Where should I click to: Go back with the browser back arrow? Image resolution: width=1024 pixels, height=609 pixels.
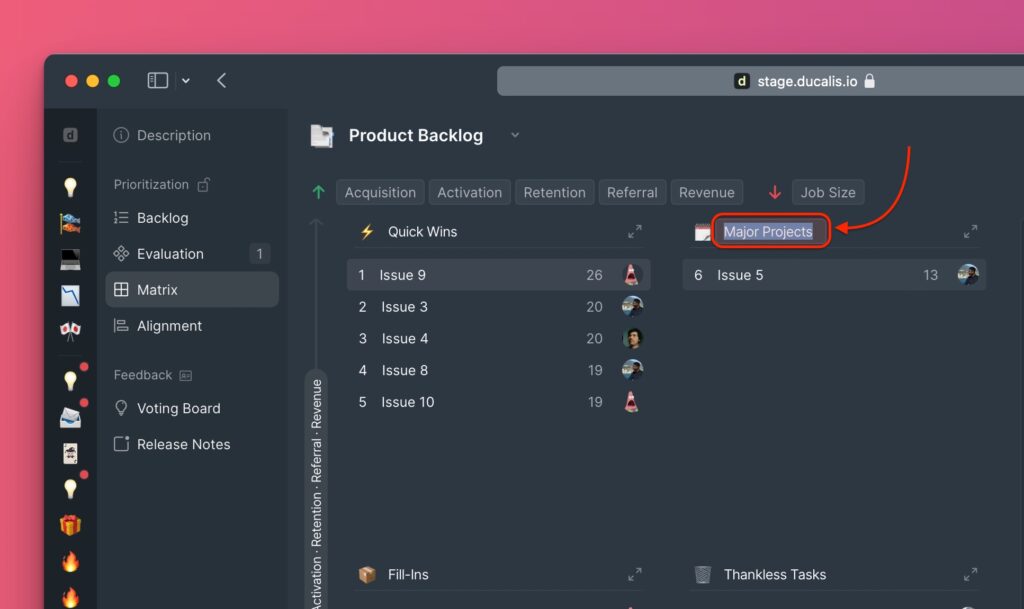[x=221, y=81]
